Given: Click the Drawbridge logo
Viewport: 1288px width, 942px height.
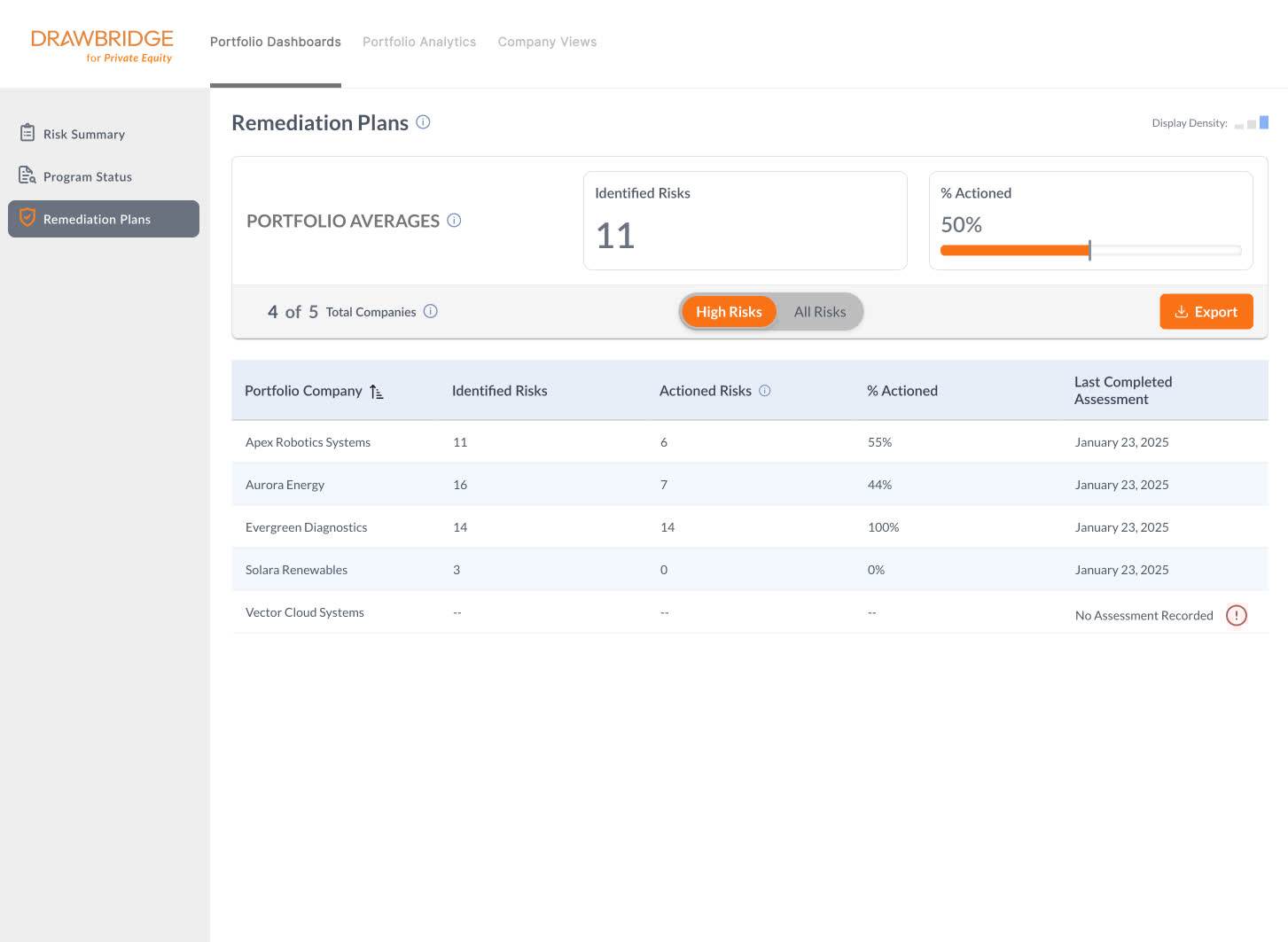Looking at the screenshot, I should [x=102, y=45].
